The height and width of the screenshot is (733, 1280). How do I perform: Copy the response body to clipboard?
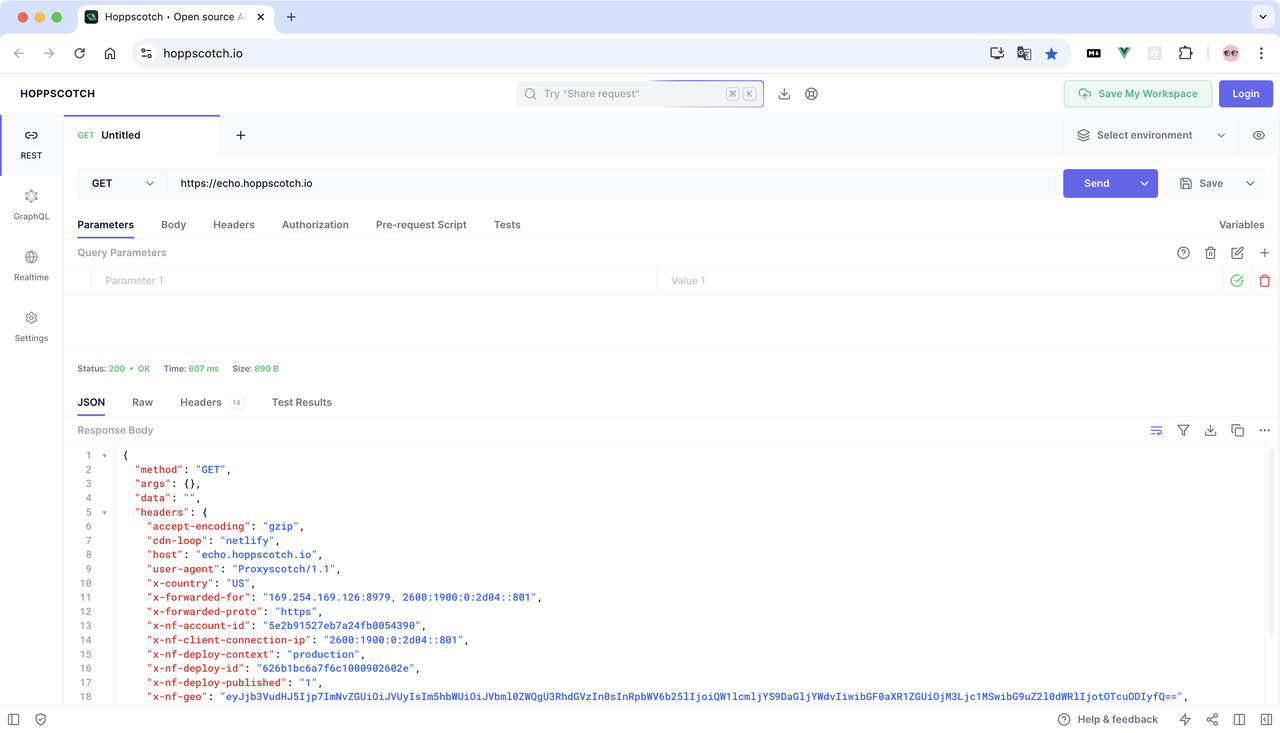1237,430
